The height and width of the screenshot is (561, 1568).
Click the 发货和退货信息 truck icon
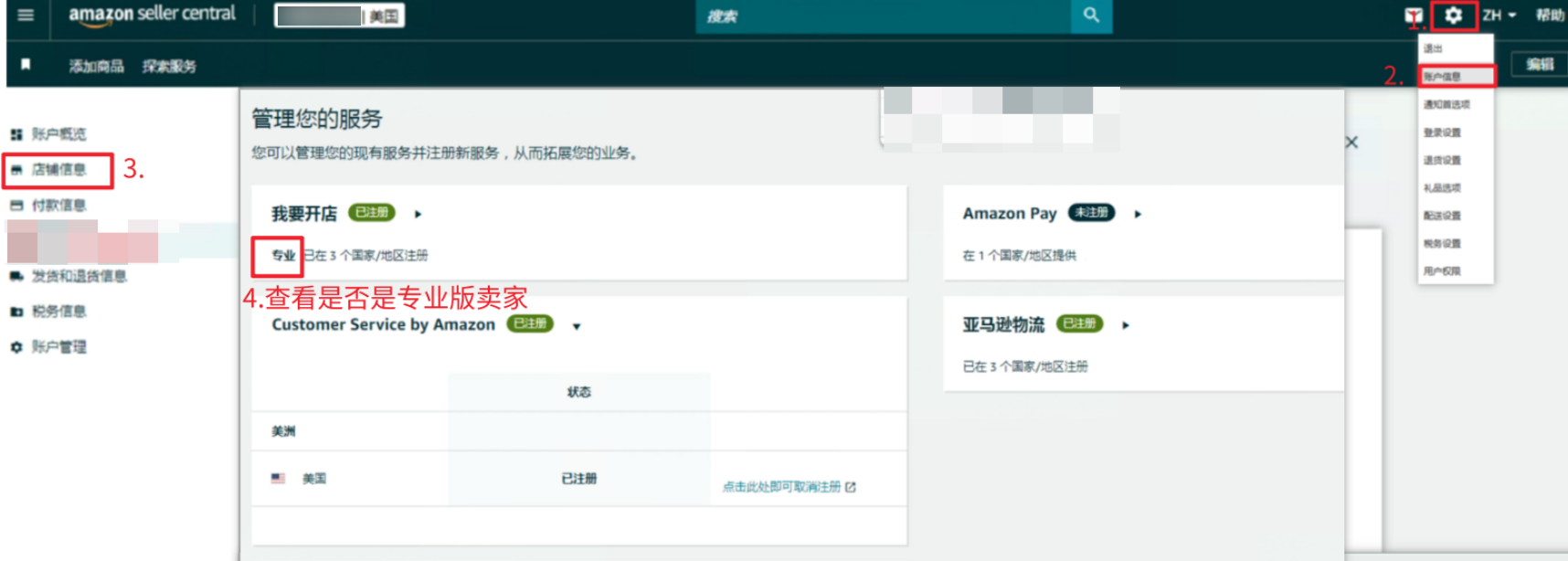(x=16, y=276)
